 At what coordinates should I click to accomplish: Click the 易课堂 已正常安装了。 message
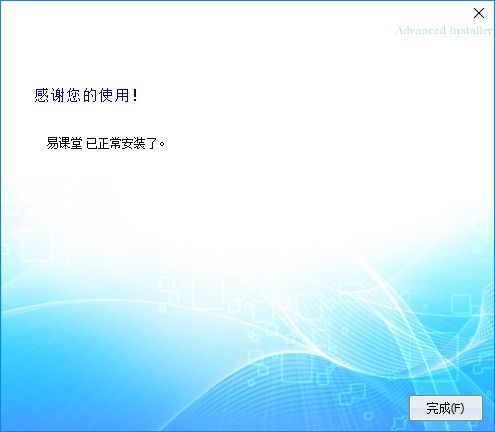tap(106, 143)
